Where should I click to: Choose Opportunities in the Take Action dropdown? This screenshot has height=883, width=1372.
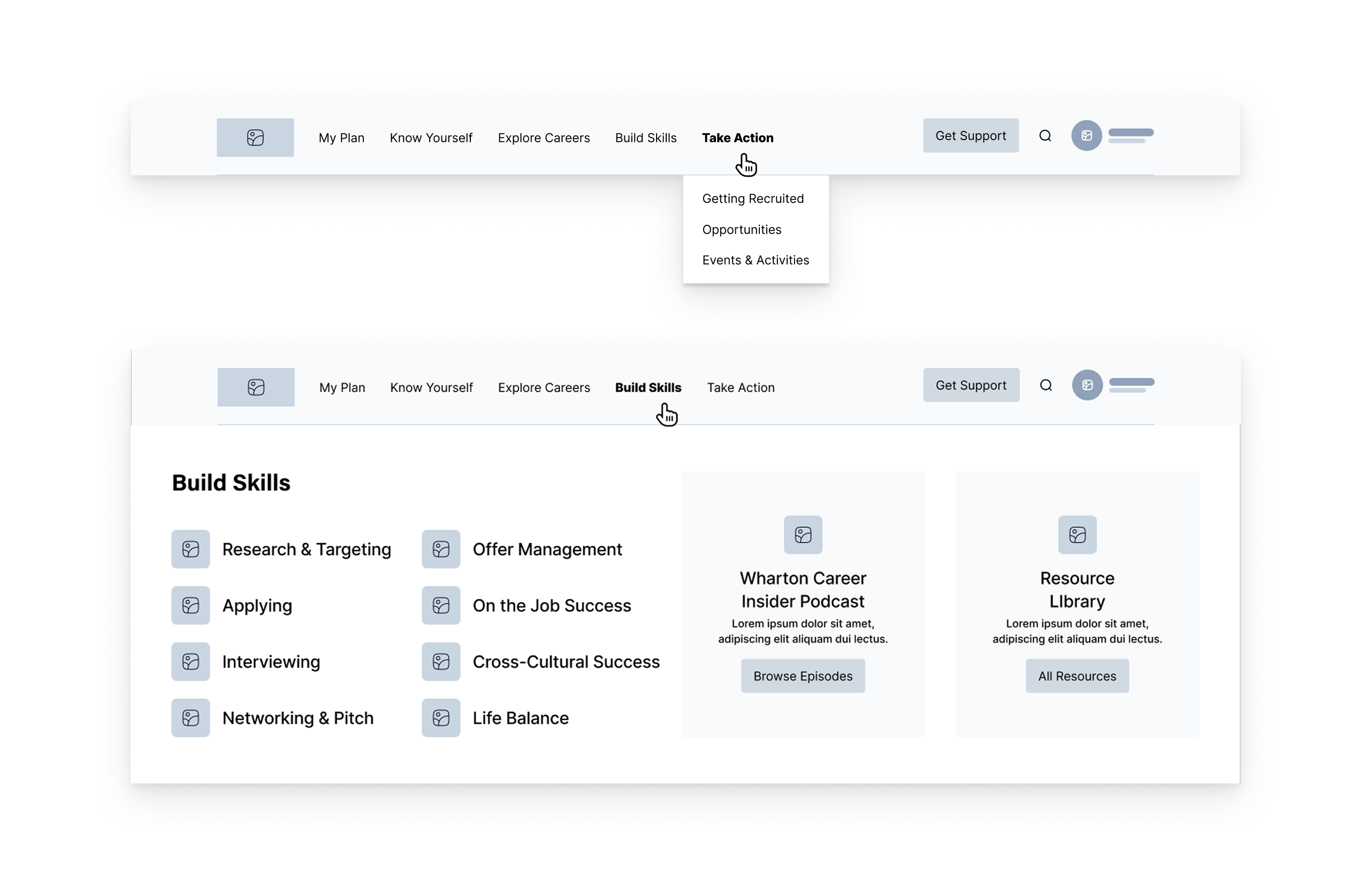(741, 230)
